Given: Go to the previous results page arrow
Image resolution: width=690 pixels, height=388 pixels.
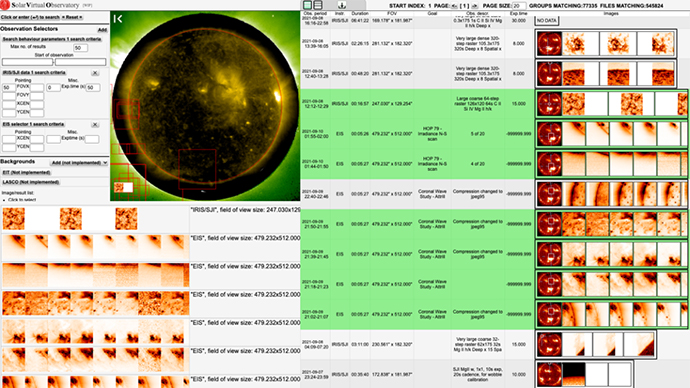Looking at the screenshot, I should pos(454,6).
